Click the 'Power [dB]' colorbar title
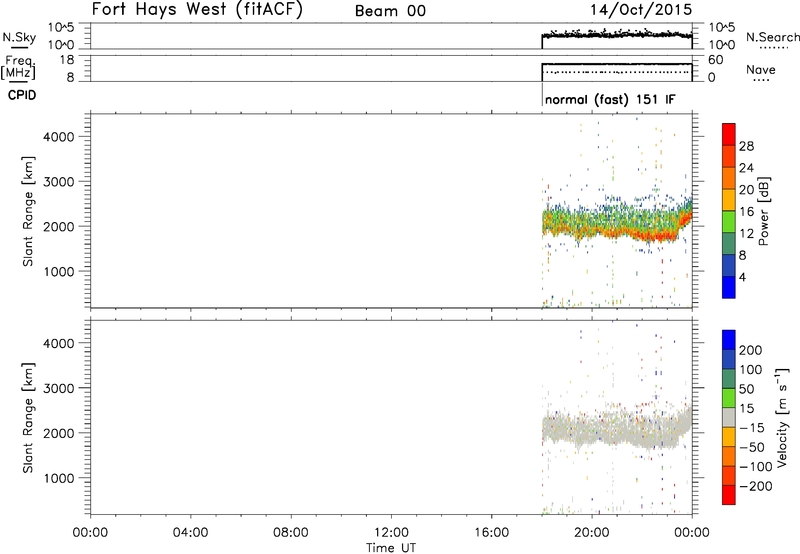800x554 pixels. pyautogui.click(x=763, y=211)
